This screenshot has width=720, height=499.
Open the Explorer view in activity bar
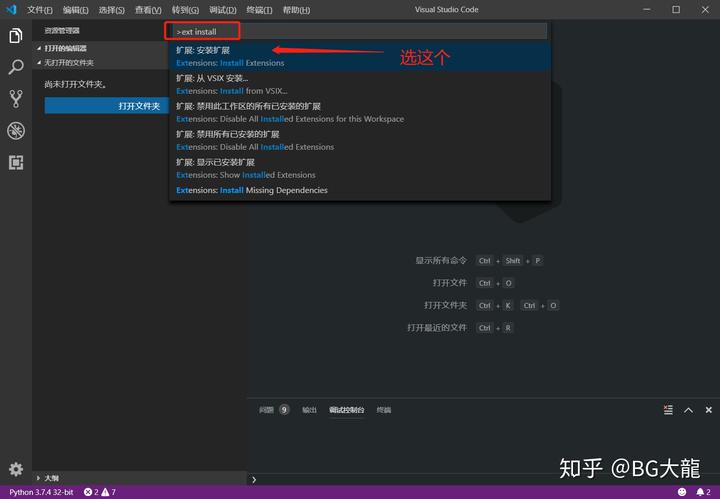point(16,36)
